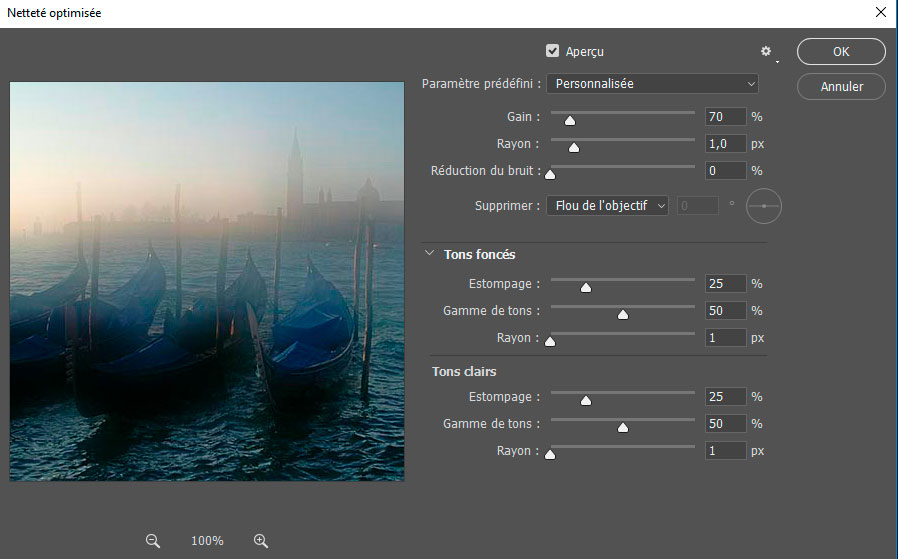The height and width of the screenshot is (559, 898).
Task: Uncheck the Aperçu preview checkbox
Action: click(x=552, y=51)
